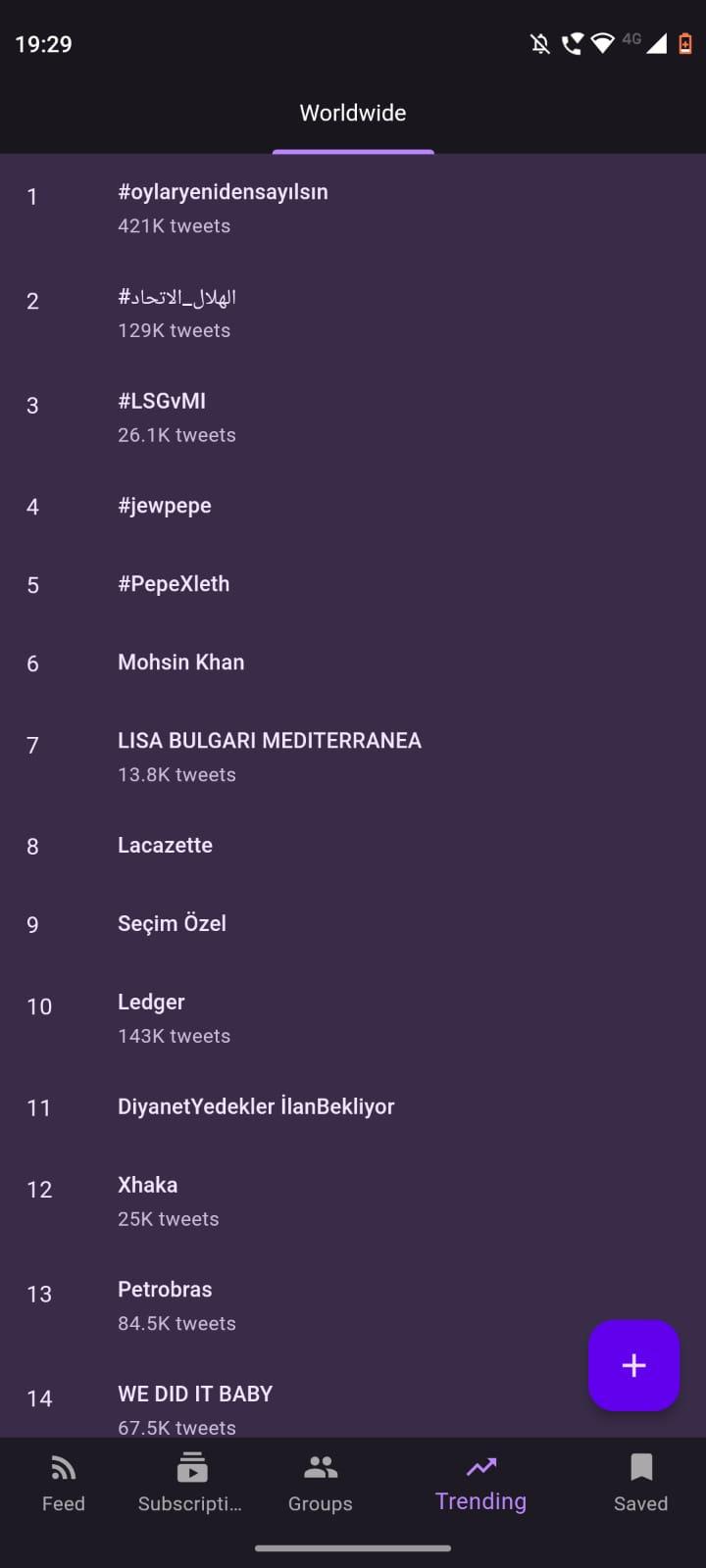Open the Mohsin Khan trend
706x1568 pixels.
181,662
